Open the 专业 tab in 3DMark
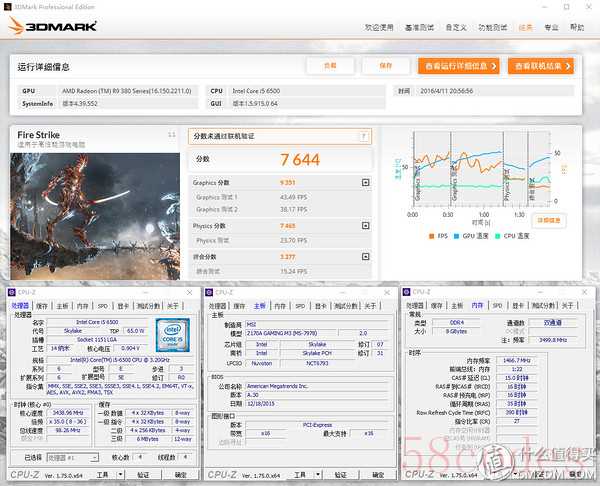Image resolution: width=600 pixels, height=486 pixels. tap(551, 28)
